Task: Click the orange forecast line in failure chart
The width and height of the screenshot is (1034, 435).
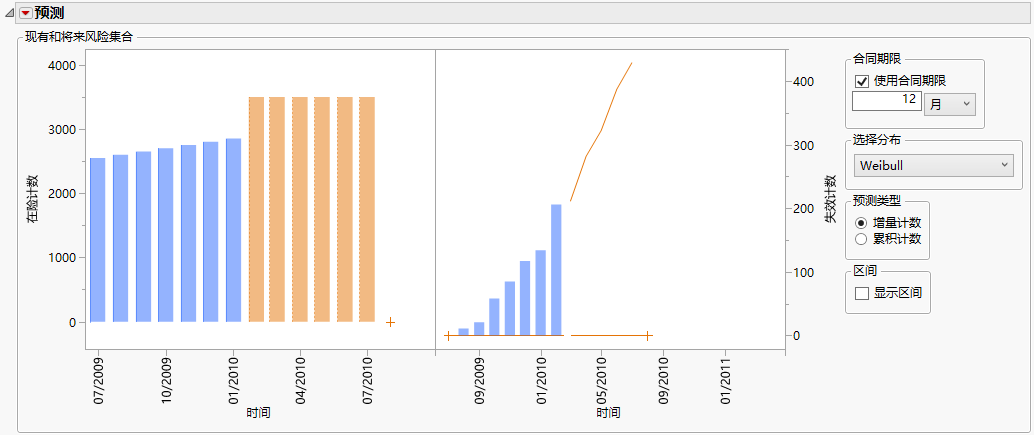Action: pyautogui.click(x=600, y=131)
